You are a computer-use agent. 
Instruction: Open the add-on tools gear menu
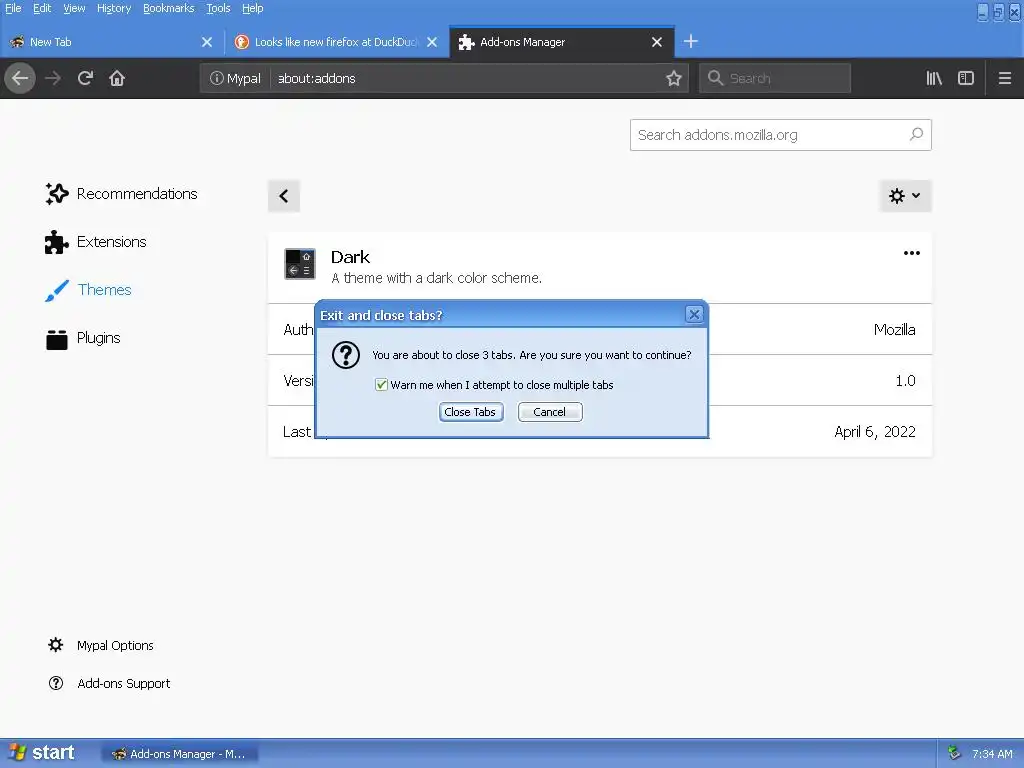[904, 196]
